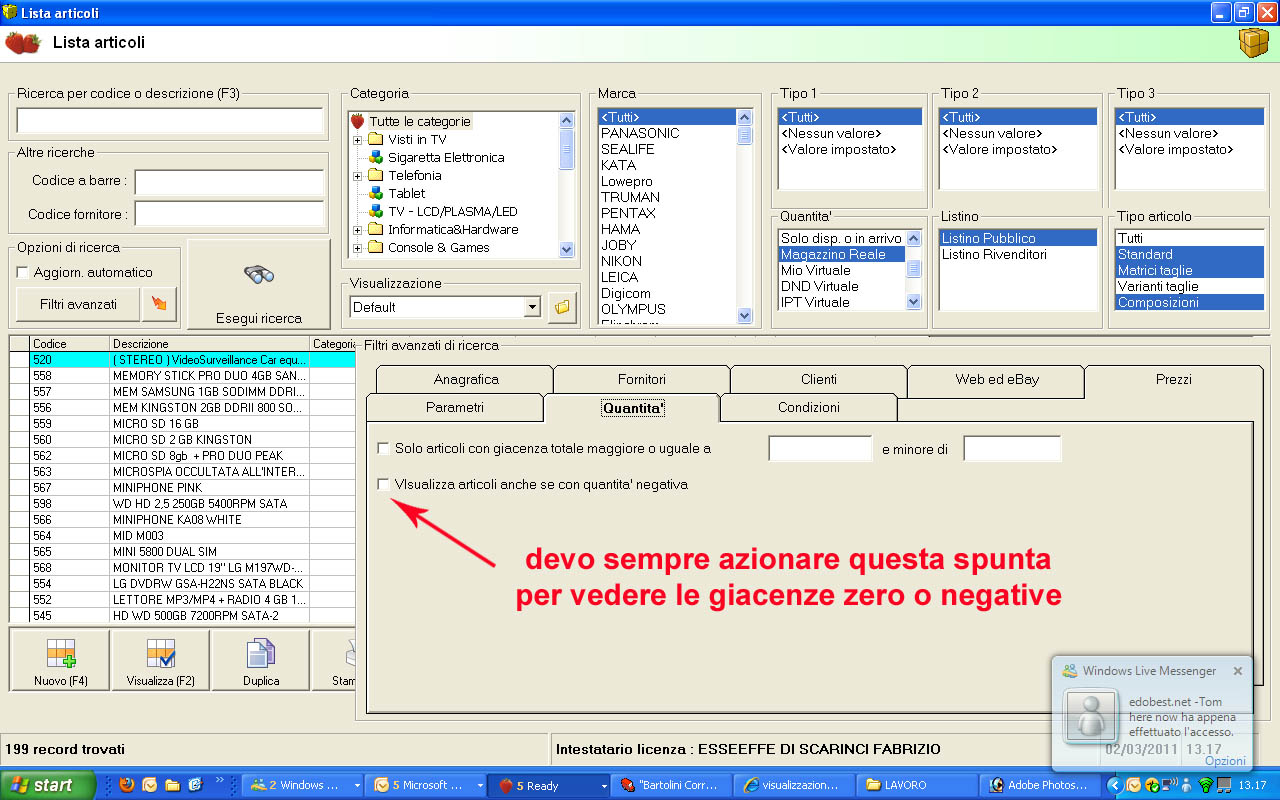This screenshot has height=800, width=1280.
Task: Switch to the Fornitori tab
Action: (x=642, y=380)
